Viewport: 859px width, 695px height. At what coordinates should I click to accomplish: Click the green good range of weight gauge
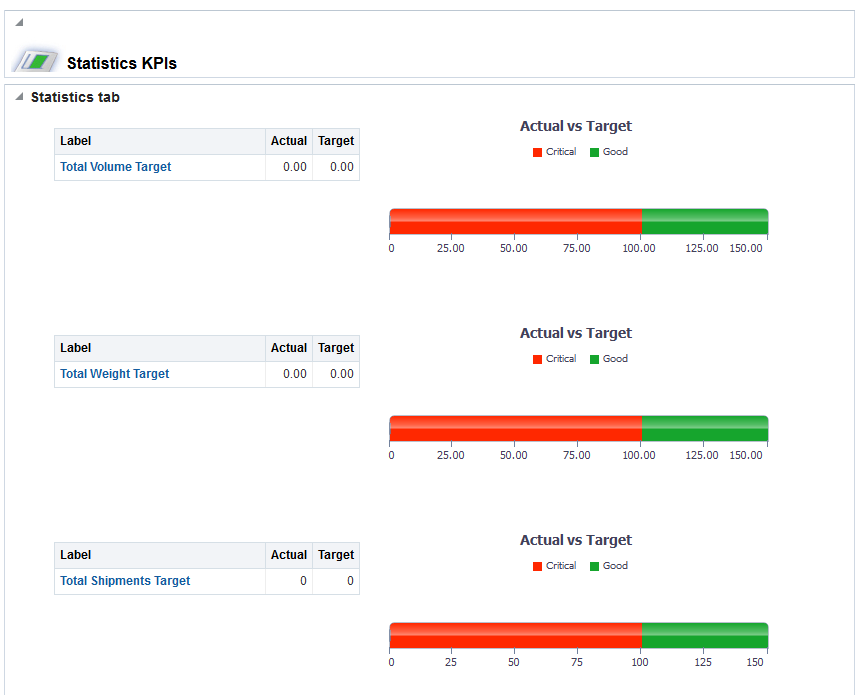tap(704, 428)
